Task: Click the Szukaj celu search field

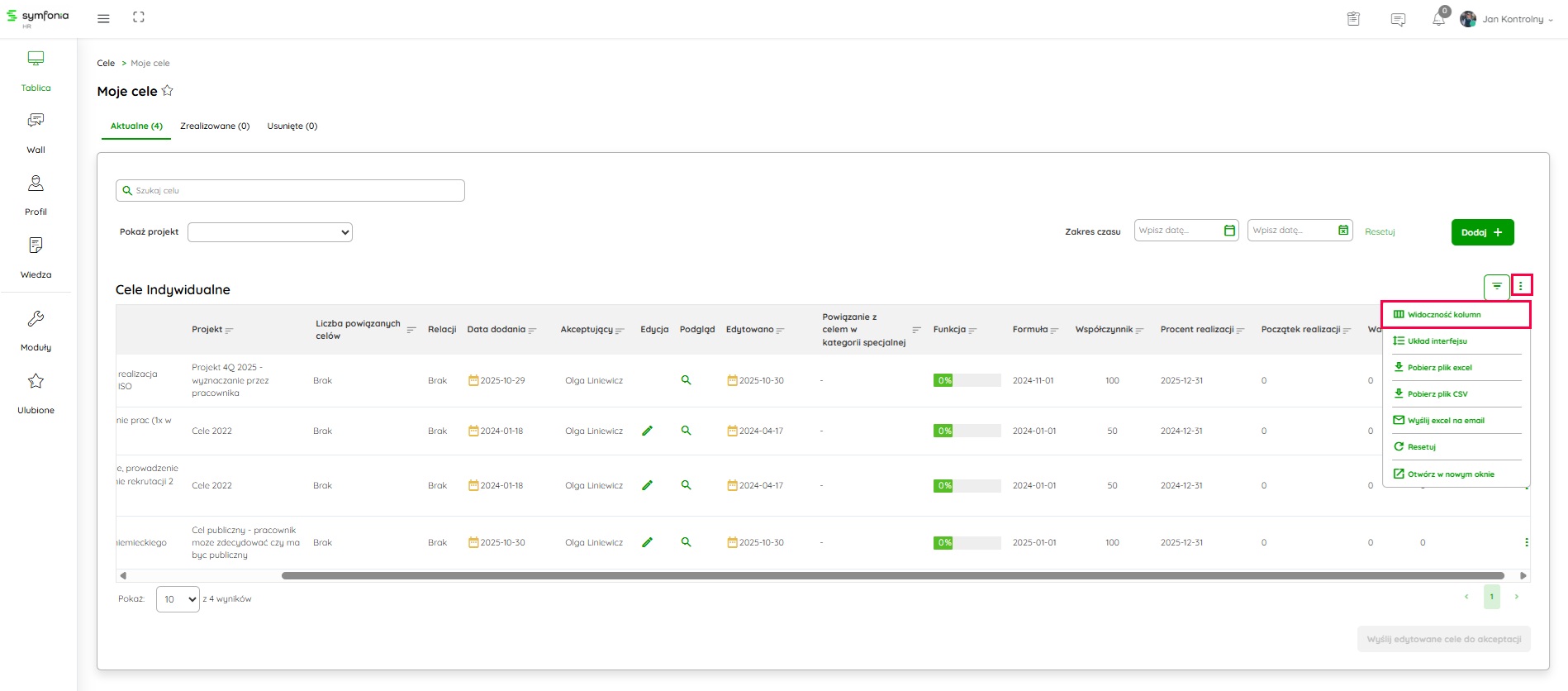Action: click(x=290, y=191)
